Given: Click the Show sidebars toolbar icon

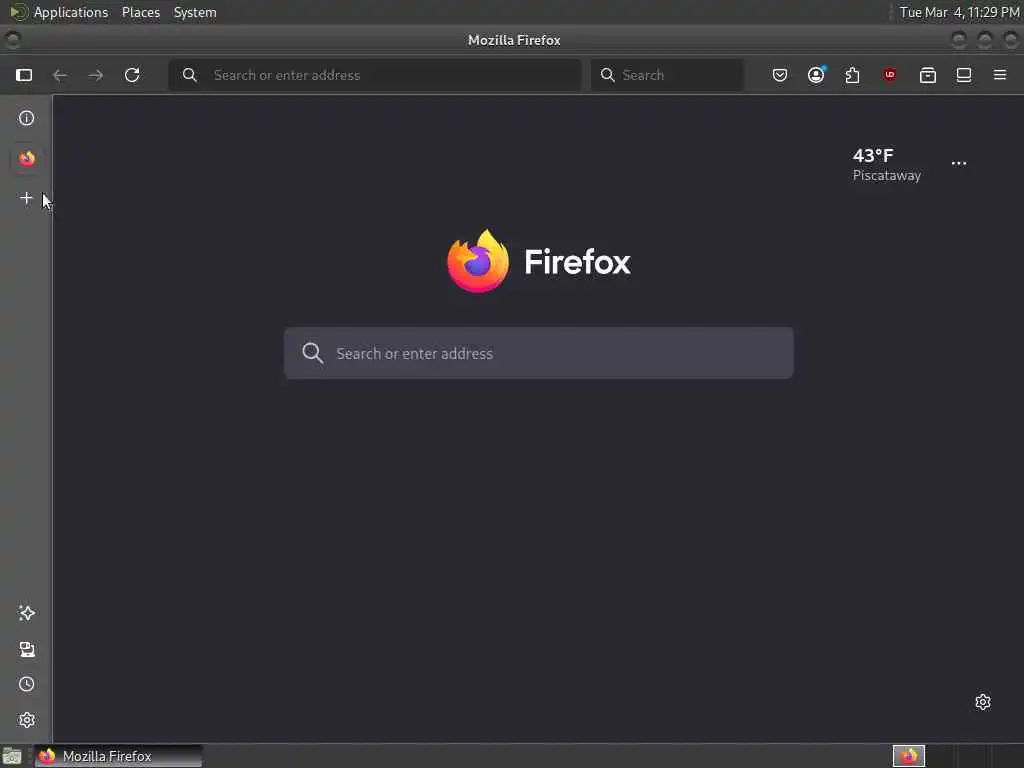Looking at the screenshot, I should [x=964, y=75].
